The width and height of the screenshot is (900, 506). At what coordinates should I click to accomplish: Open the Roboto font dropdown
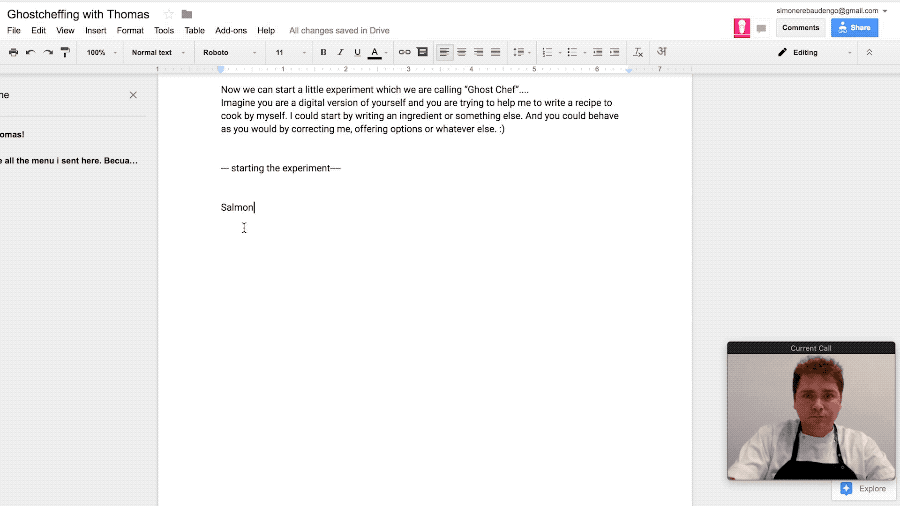229,52
